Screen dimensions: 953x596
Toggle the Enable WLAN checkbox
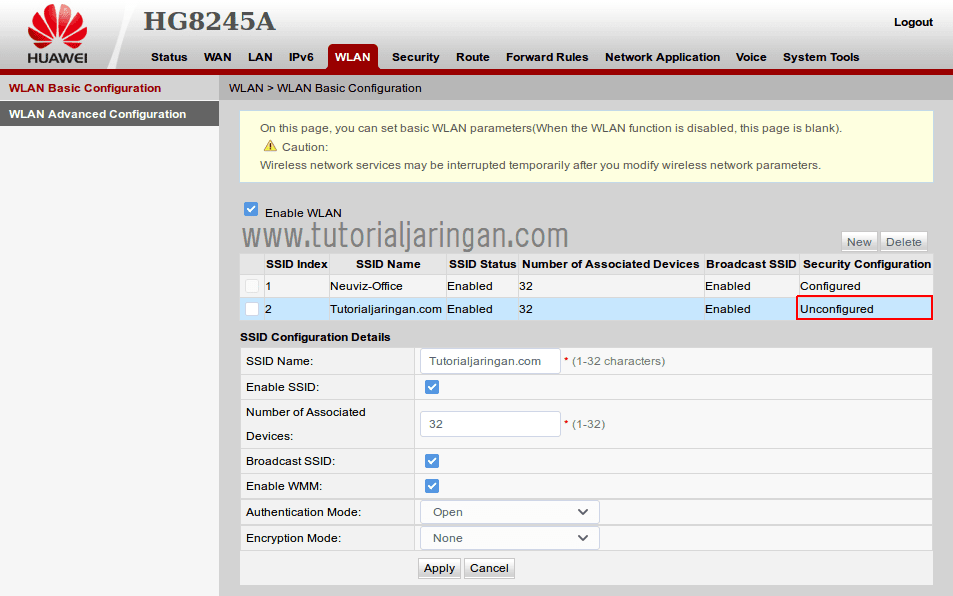click(x=251, y=209)
